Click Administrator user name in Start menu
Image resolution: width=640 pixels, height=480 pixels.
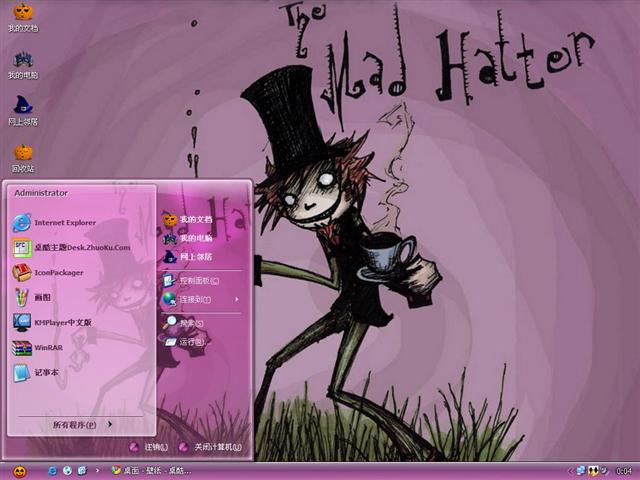pos(41,193)
